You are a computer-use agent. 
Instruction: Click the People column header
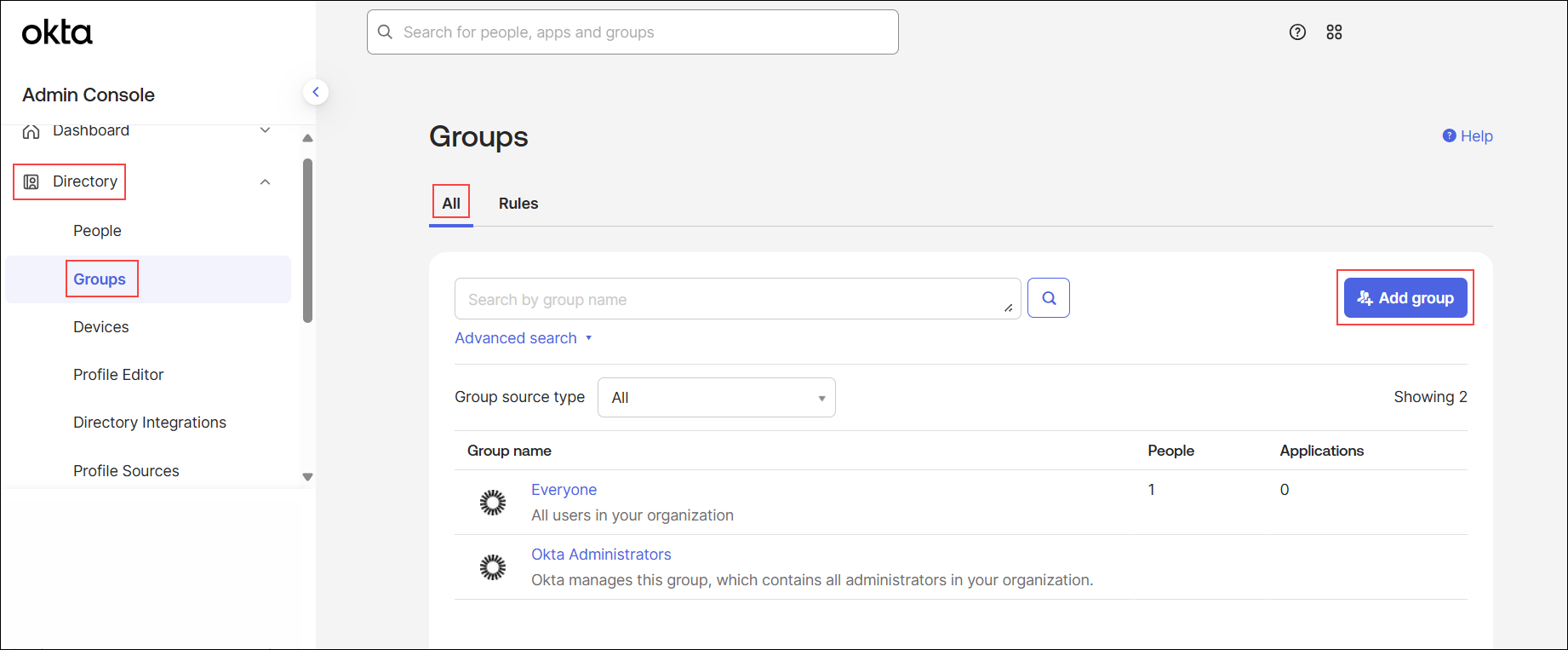(1170, 451)
